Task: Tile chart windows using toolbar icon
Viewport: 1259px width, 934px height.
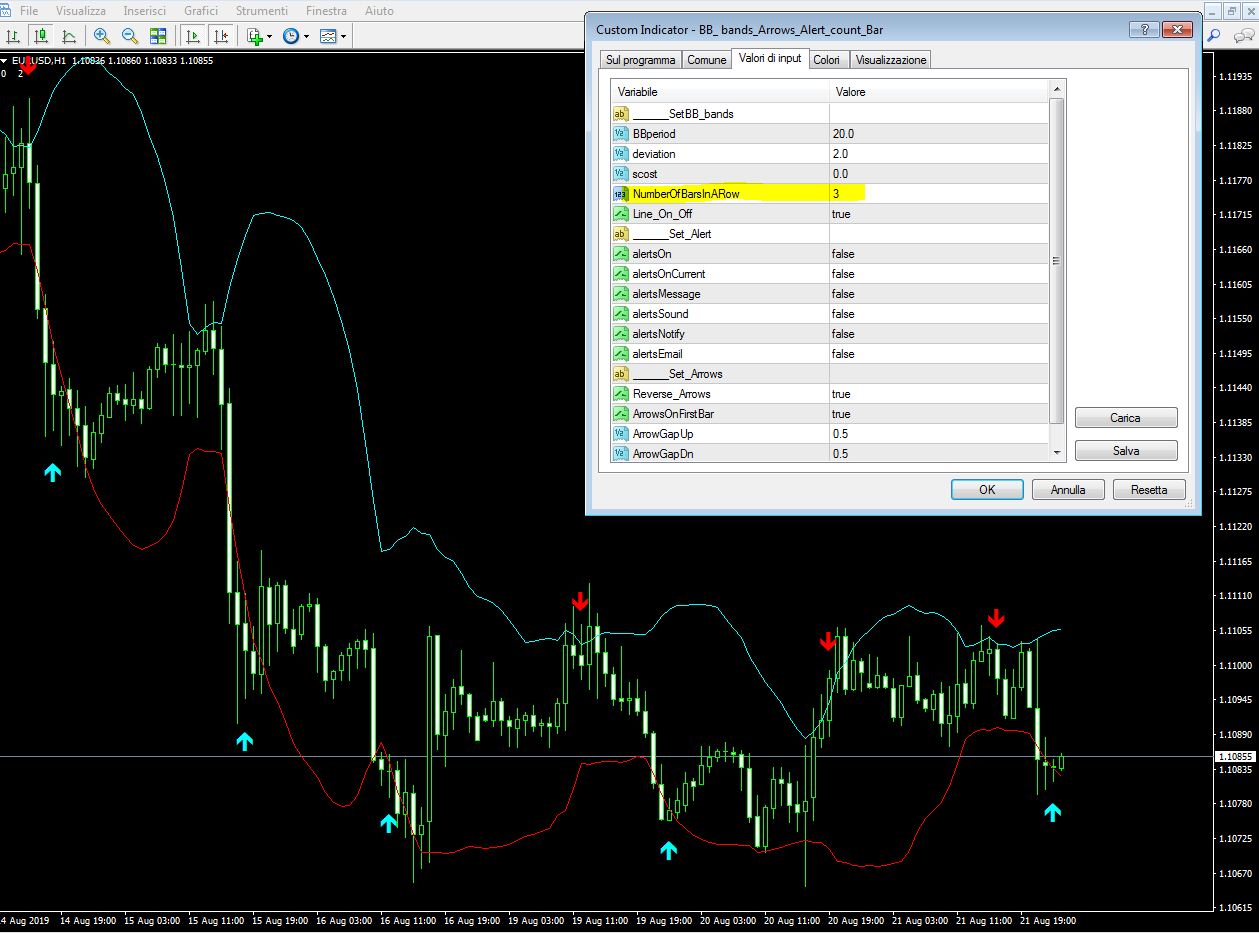Action: click(158, 36)
